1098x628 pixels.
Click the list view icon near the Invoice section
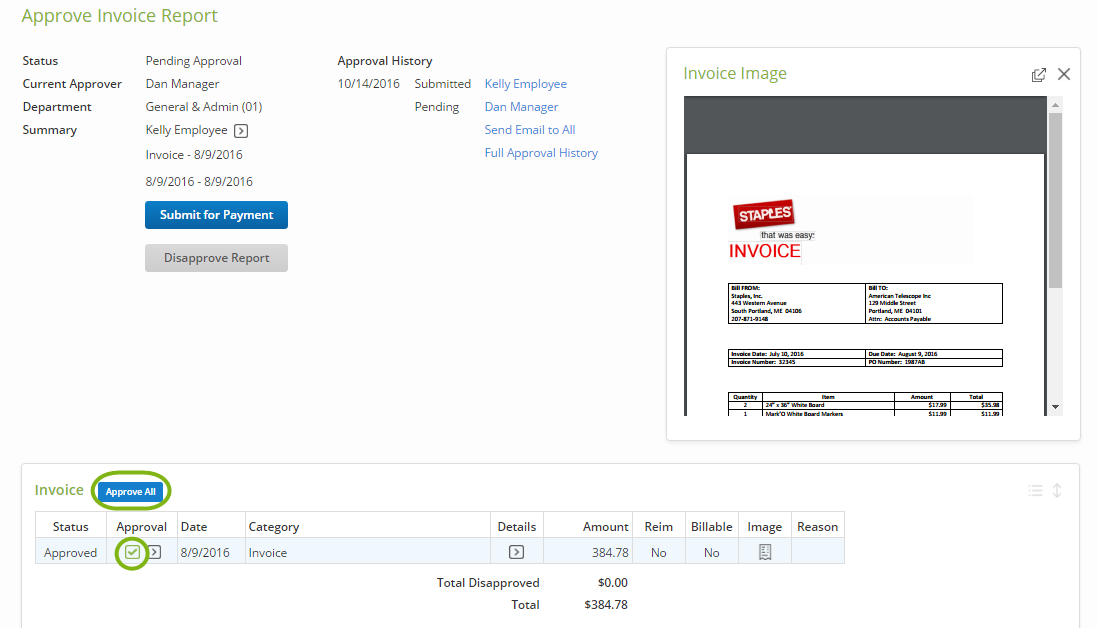point(1035,490)
